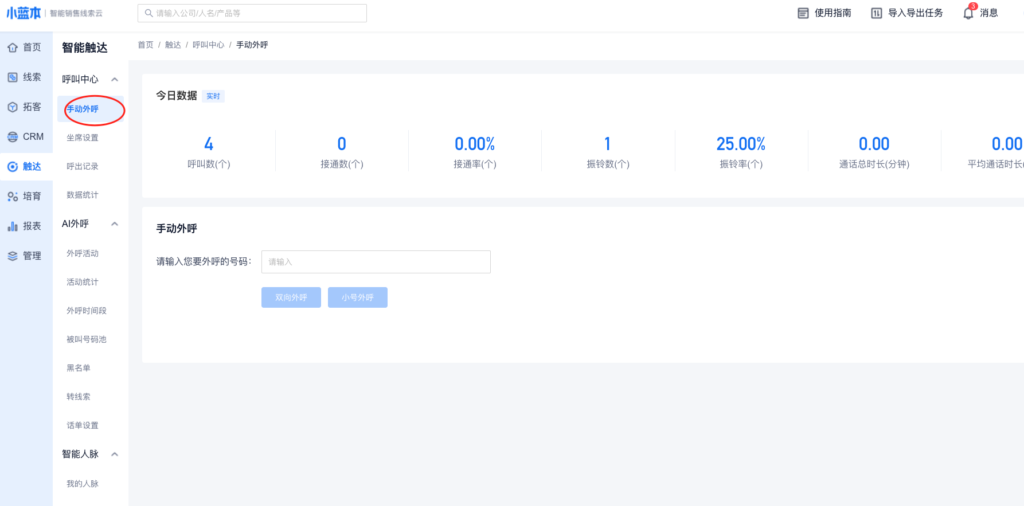The height and width of the screenshot is (506, 1024).
Task: Open the 消息 notification bell icon
Action: 968,13
